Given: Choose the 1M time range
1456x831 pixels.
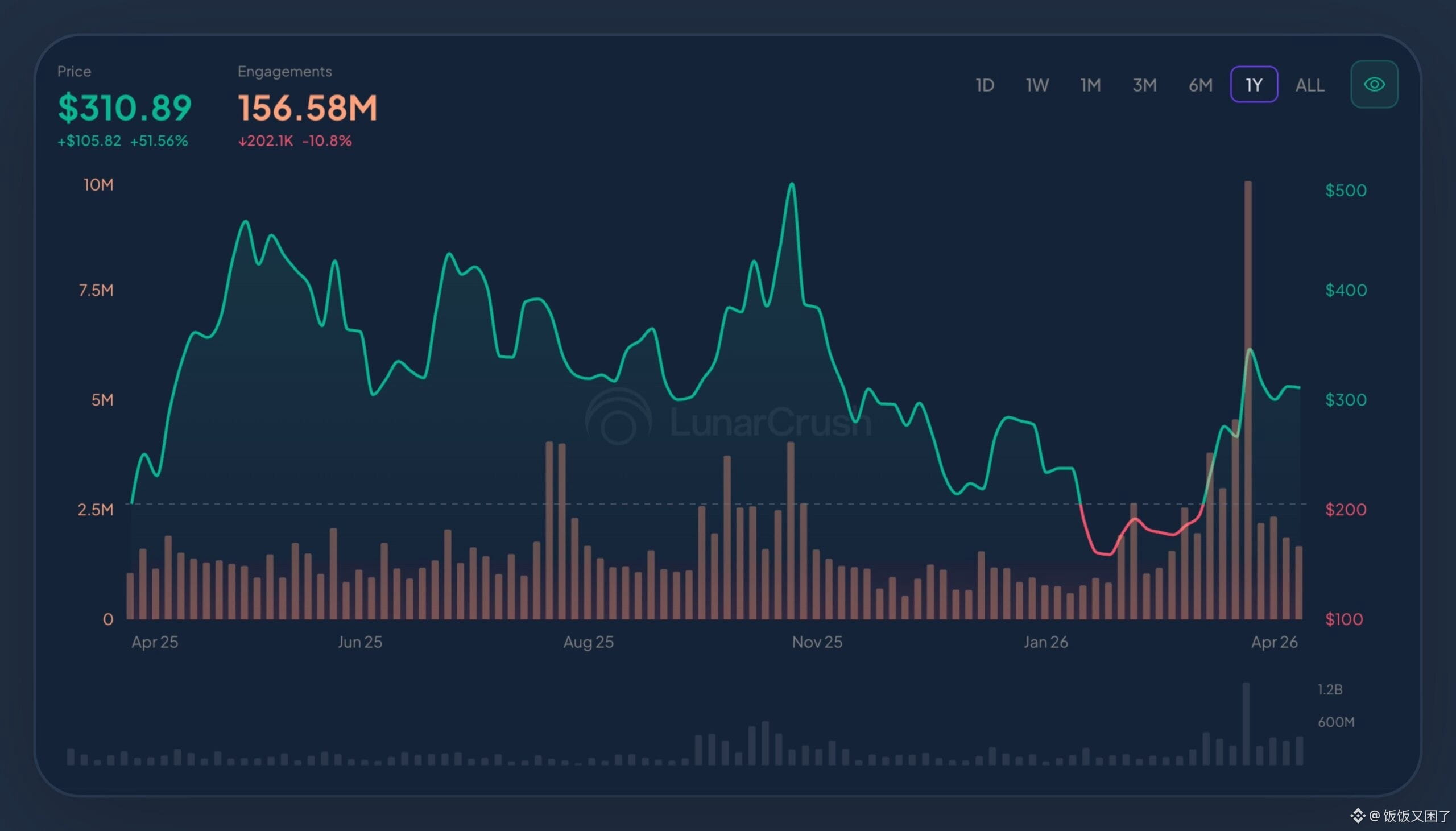Looking at the screenshot, I should pyautogui.click(x=1090, y=85).
